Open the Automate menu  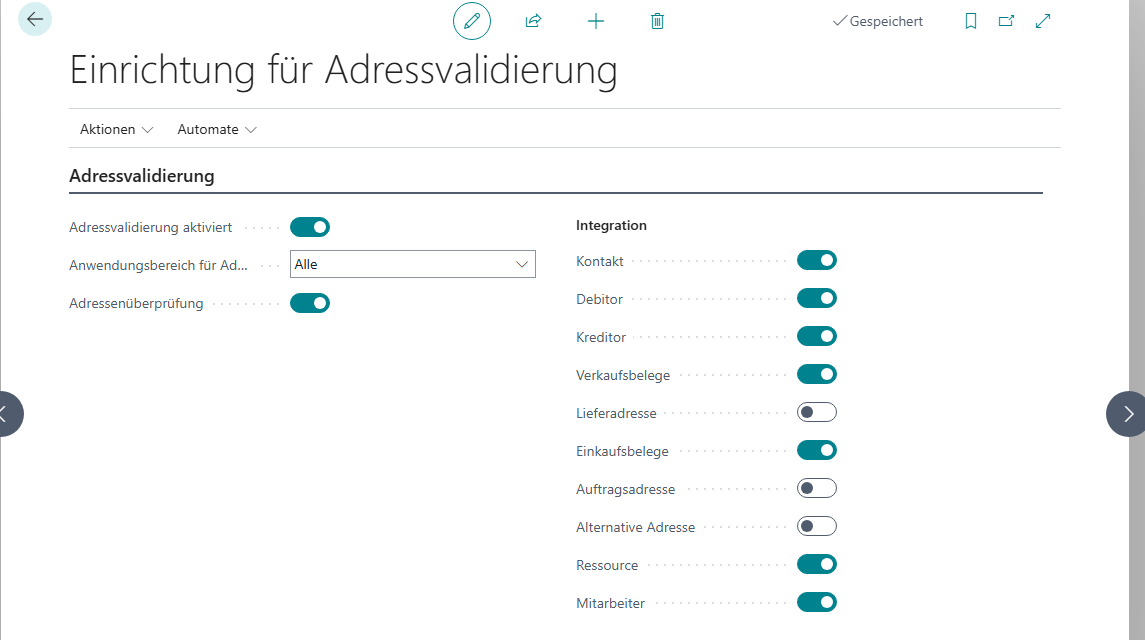point(217,129)
